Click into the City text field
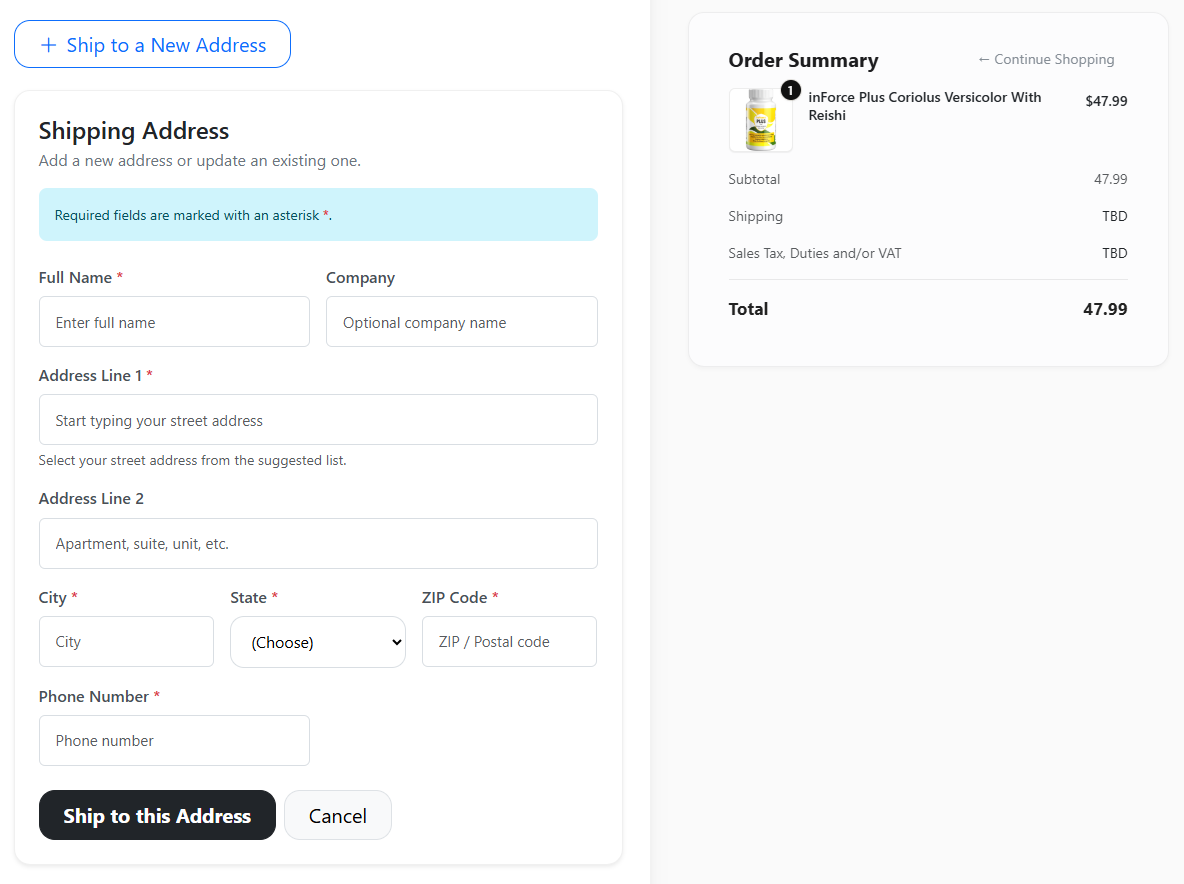Screen dimensions: 1184x884 pyautogui.click(x=126, y=642)
